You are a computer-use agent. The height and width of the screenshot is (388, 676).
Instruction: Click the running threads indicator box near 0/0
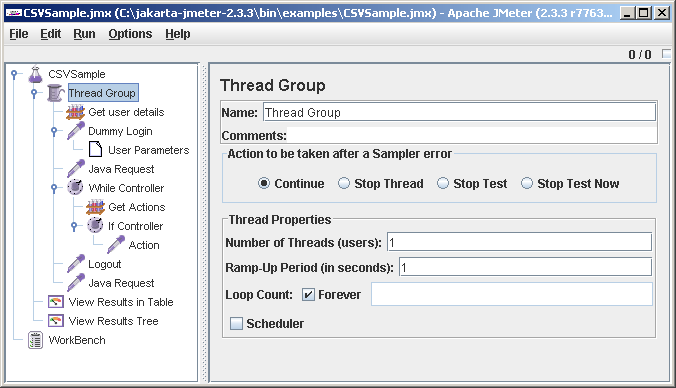pos(667,53)
